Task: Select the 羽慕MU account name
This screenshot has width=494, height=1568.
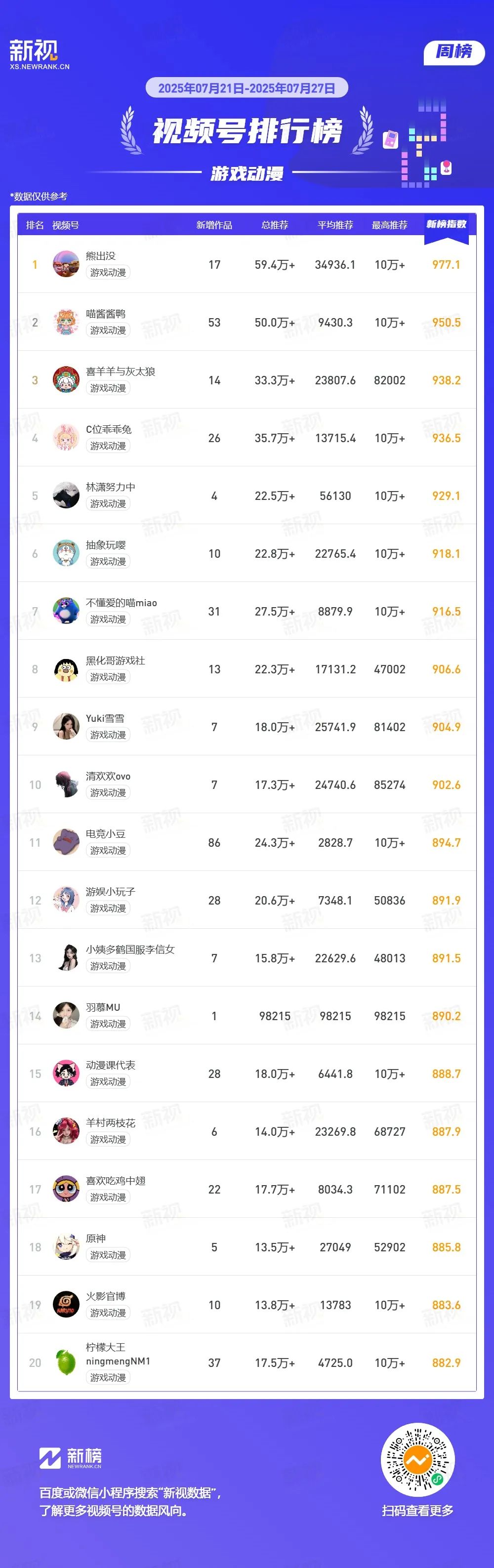Action: click(x=103, y=1007)
